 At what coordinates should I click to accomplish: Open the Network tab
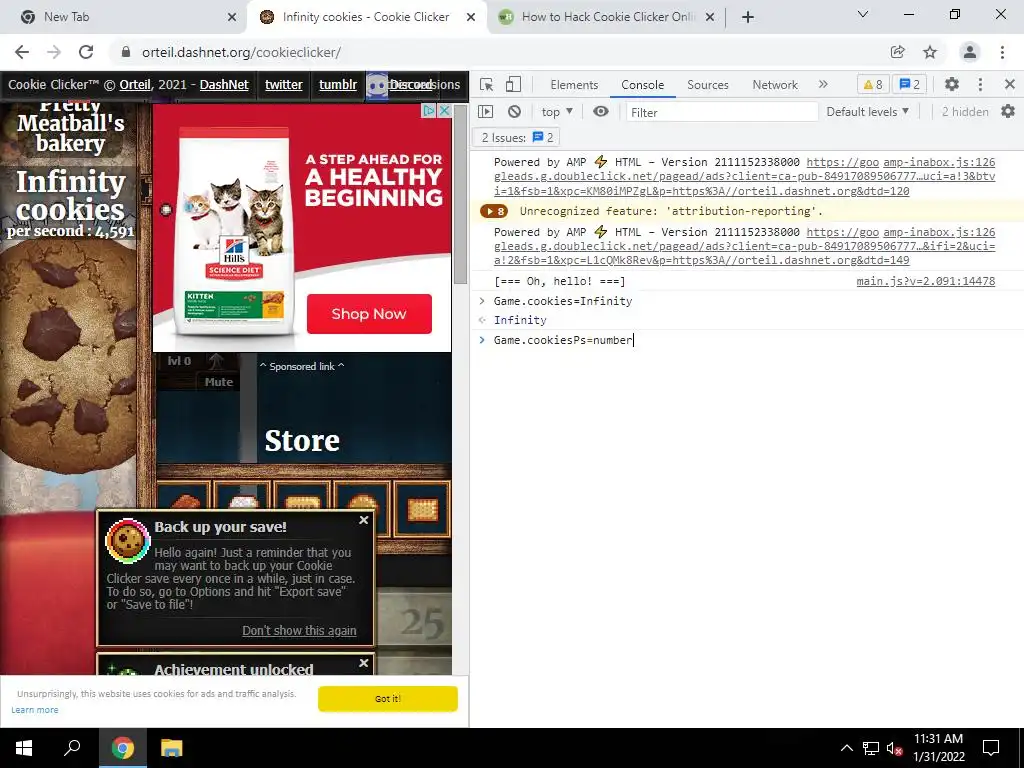pyautogui.click(x=775, y=85)
